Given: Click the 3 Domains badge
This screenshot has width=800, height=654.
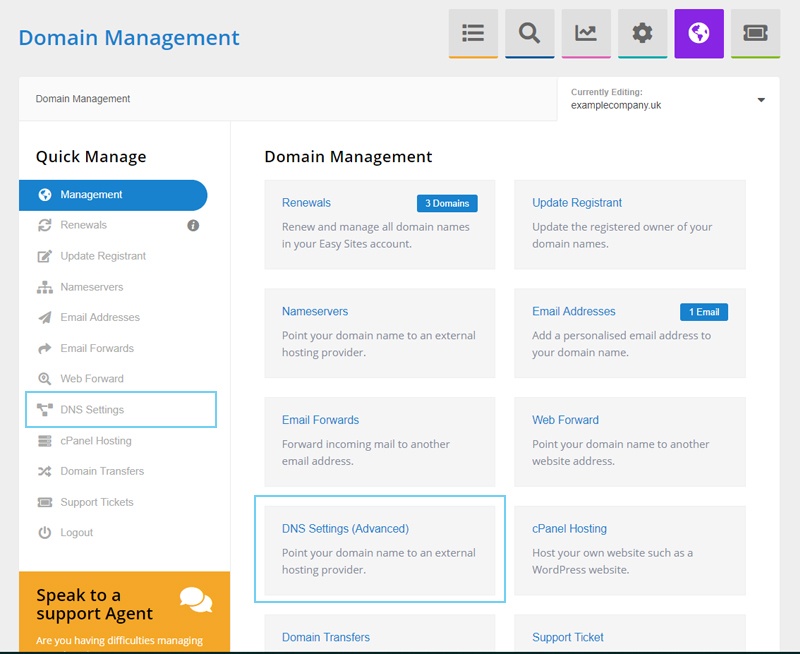Looking at the screenshot, I should tap(447, 203).
